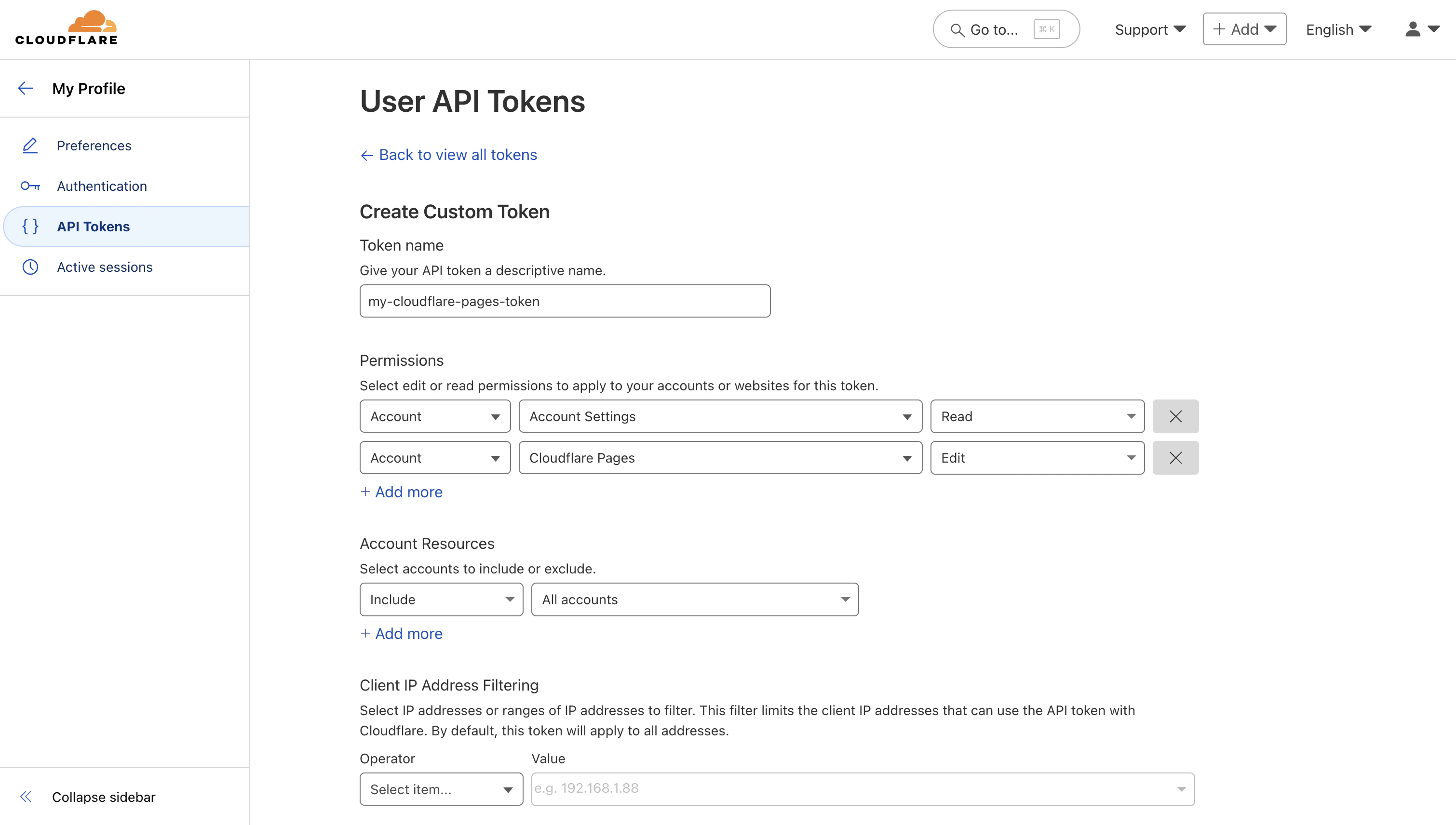Click Add more under Permissions
The height and width of the screenshot is (825, 1456).
pyautogui.click(x=401, y=492)
